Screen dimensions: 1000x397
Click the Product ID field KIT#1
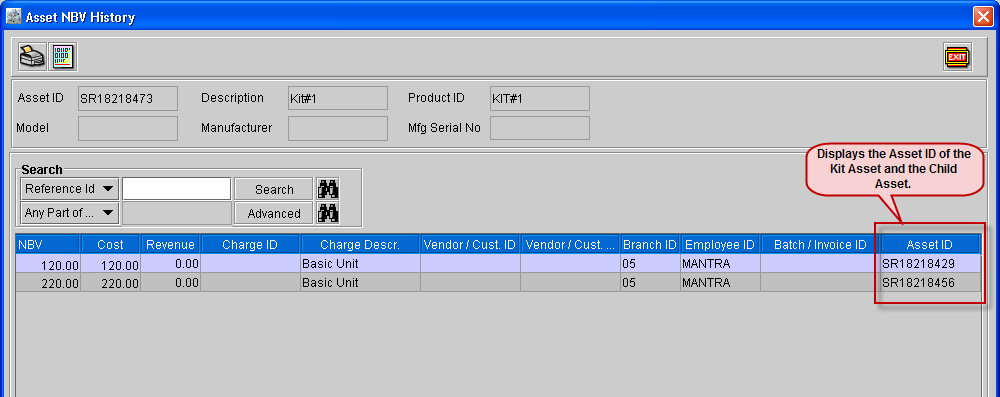coord(540,98)
